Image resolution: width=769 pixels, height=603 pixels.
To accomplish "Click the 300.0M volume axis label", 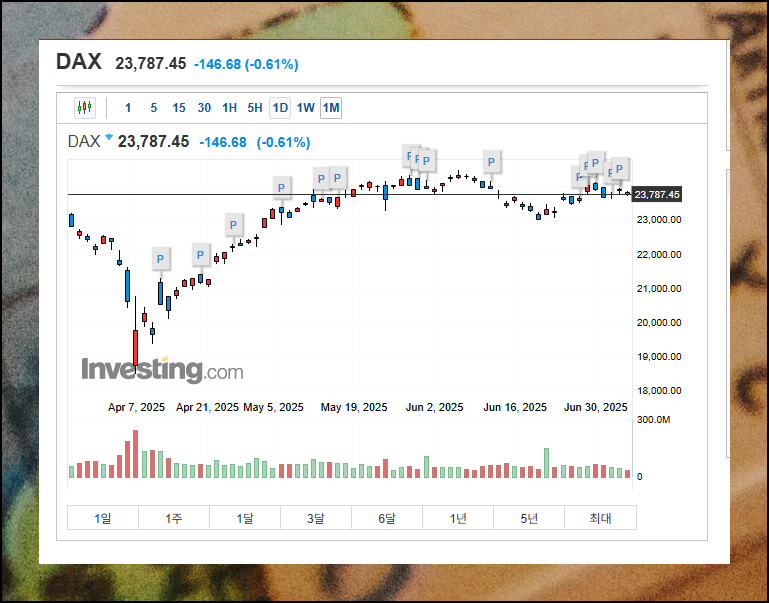I will 653,420.
